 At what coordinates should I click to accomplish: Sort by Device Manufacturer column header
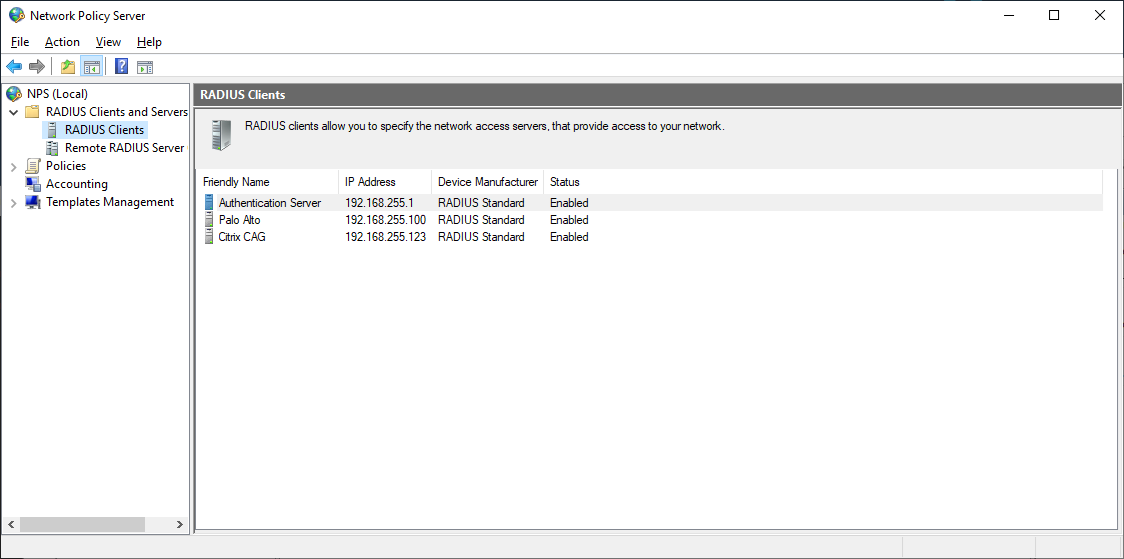tap(488, 182)
